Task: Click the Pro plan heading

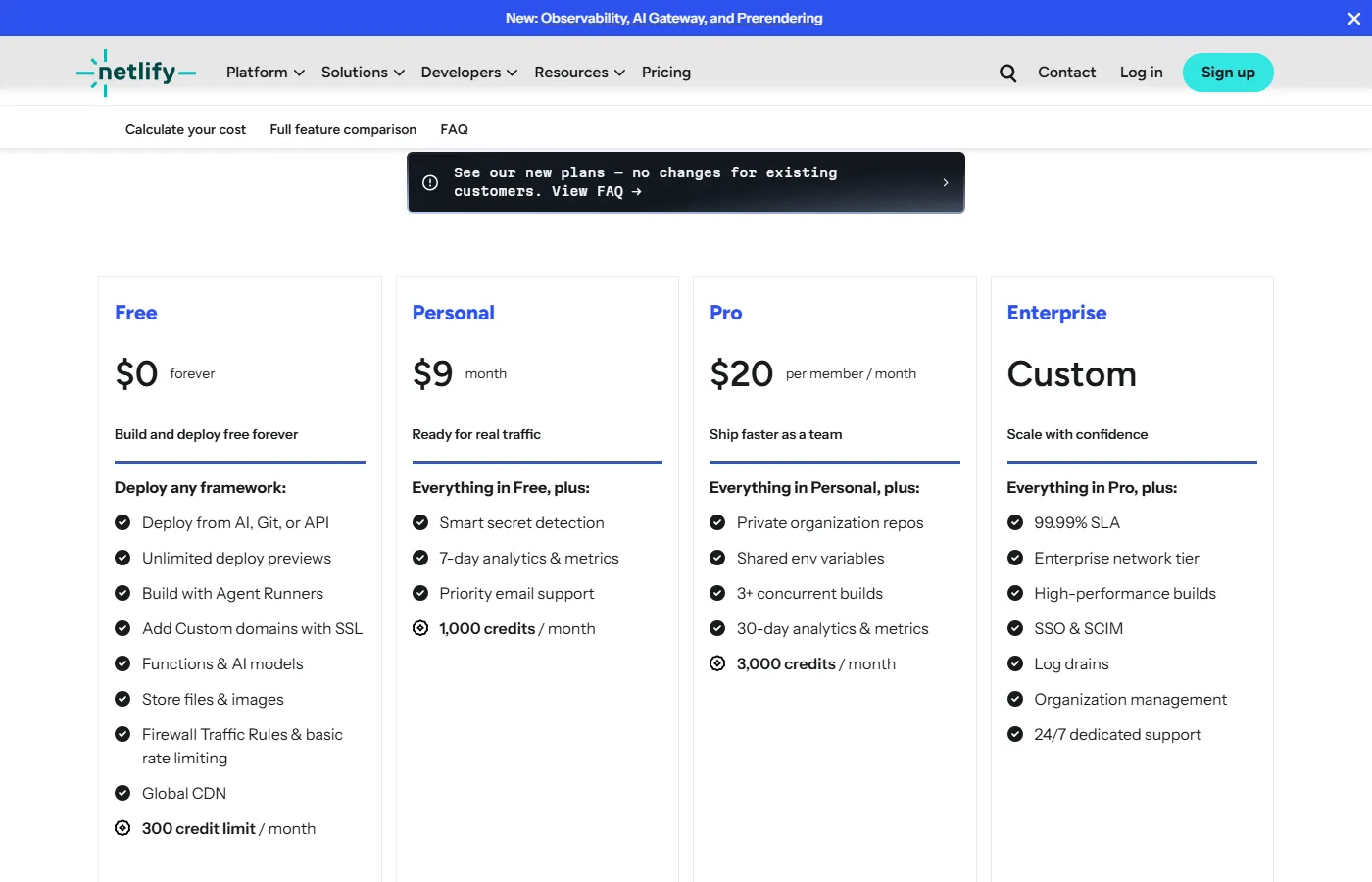Action: coord(726,313)
